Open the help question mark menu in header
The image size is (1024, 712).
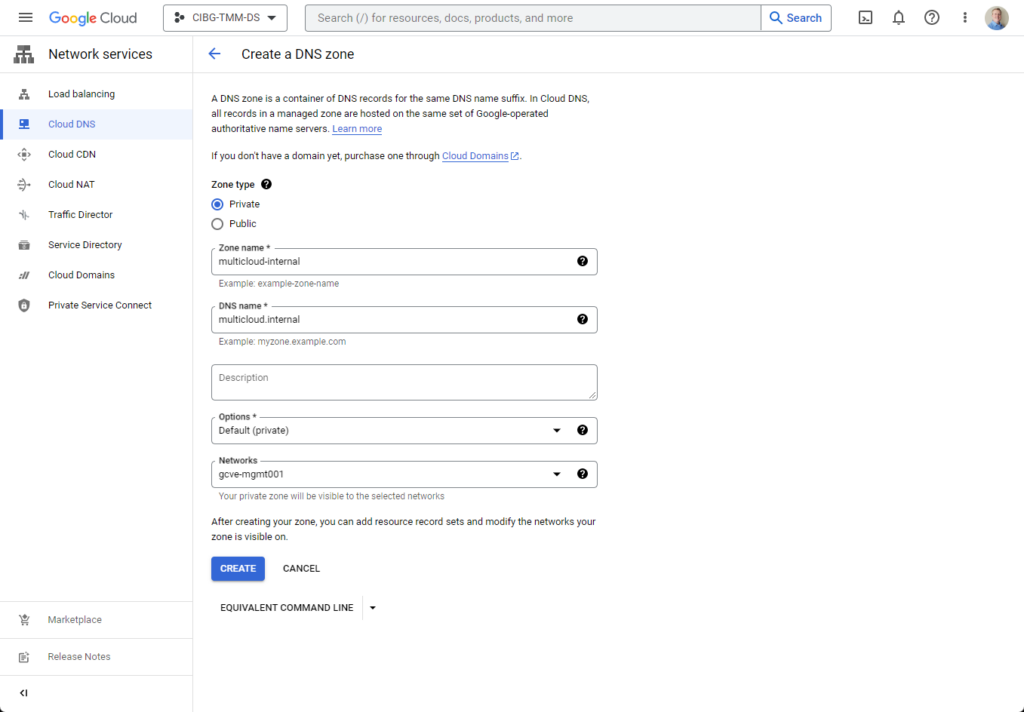[x=932, y=18]
